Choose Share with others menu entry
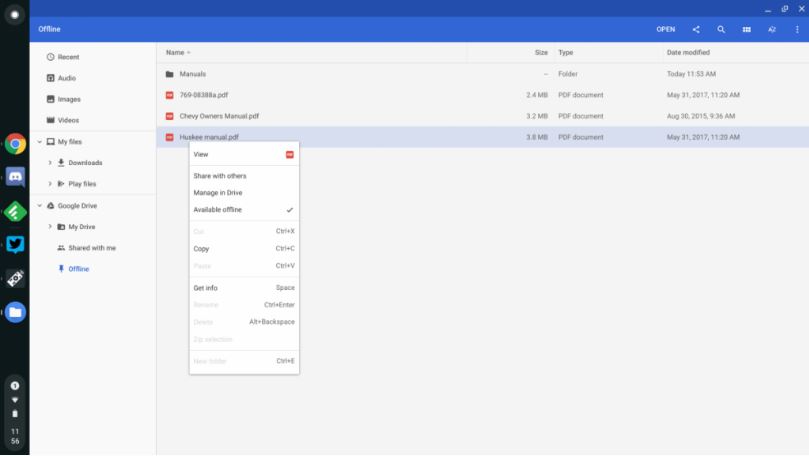Viewport: 809px width, 456px height. [243, 176]
